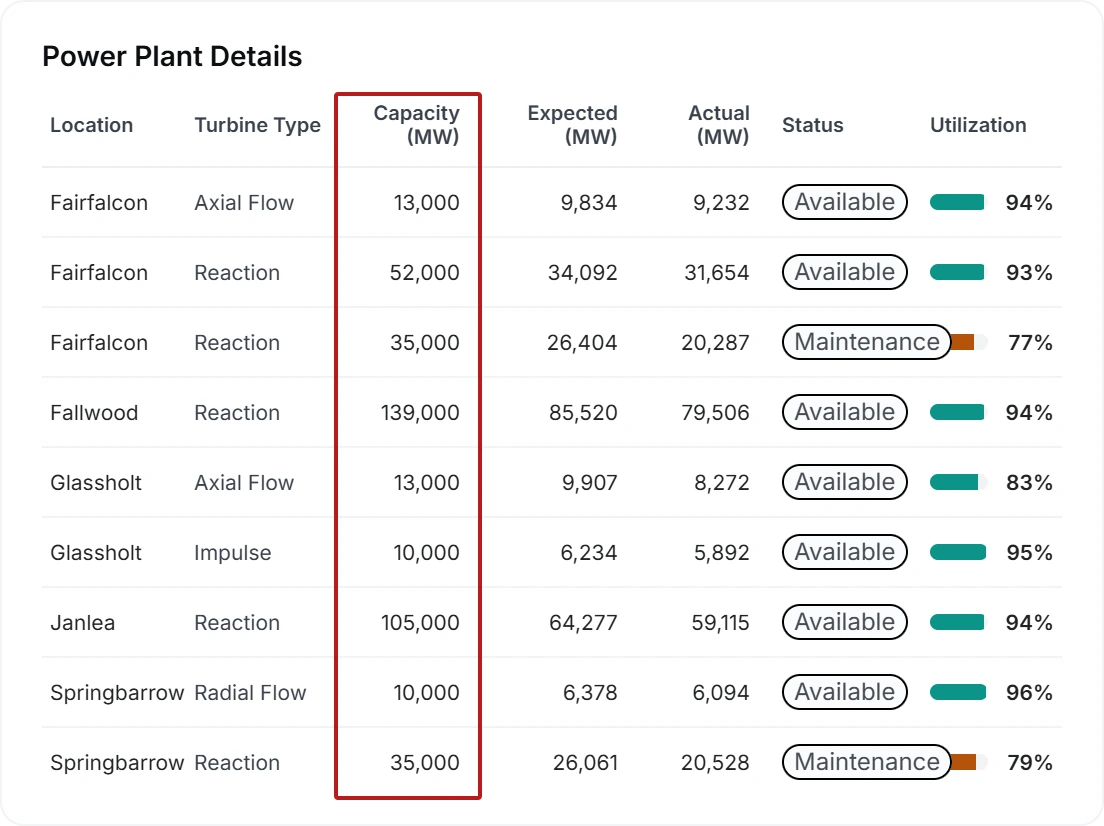Click the 20,528 actual value
Image resolution: width=1104 pixels, height=826 pixels.
(715, 763)
